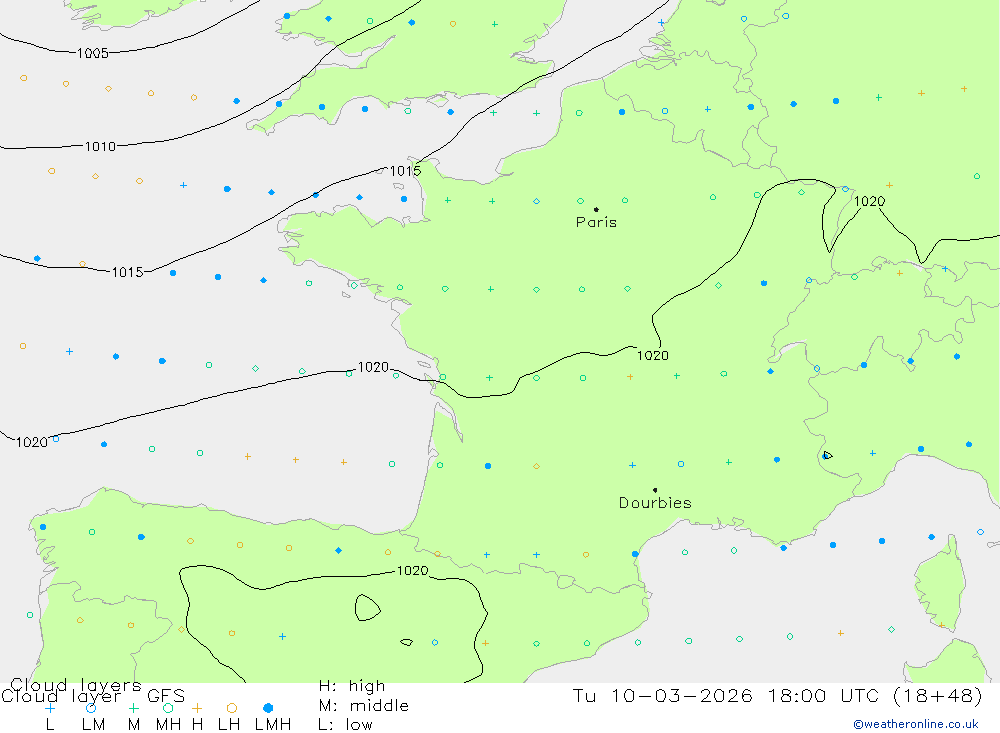Click the 'Cloud layers' title text
The image size is (1000, 733).
(75, 685)
